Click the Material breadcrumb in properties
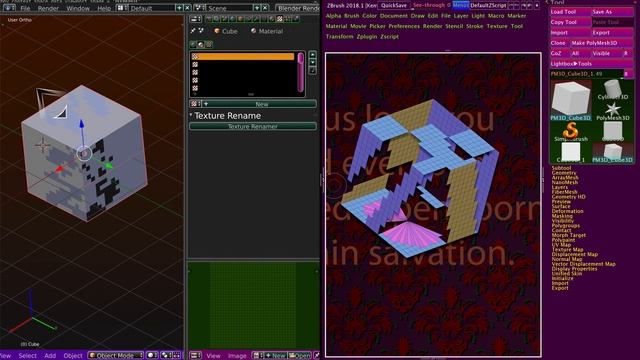Viewport: 640px width, 360px height. (x=267, y=31)
